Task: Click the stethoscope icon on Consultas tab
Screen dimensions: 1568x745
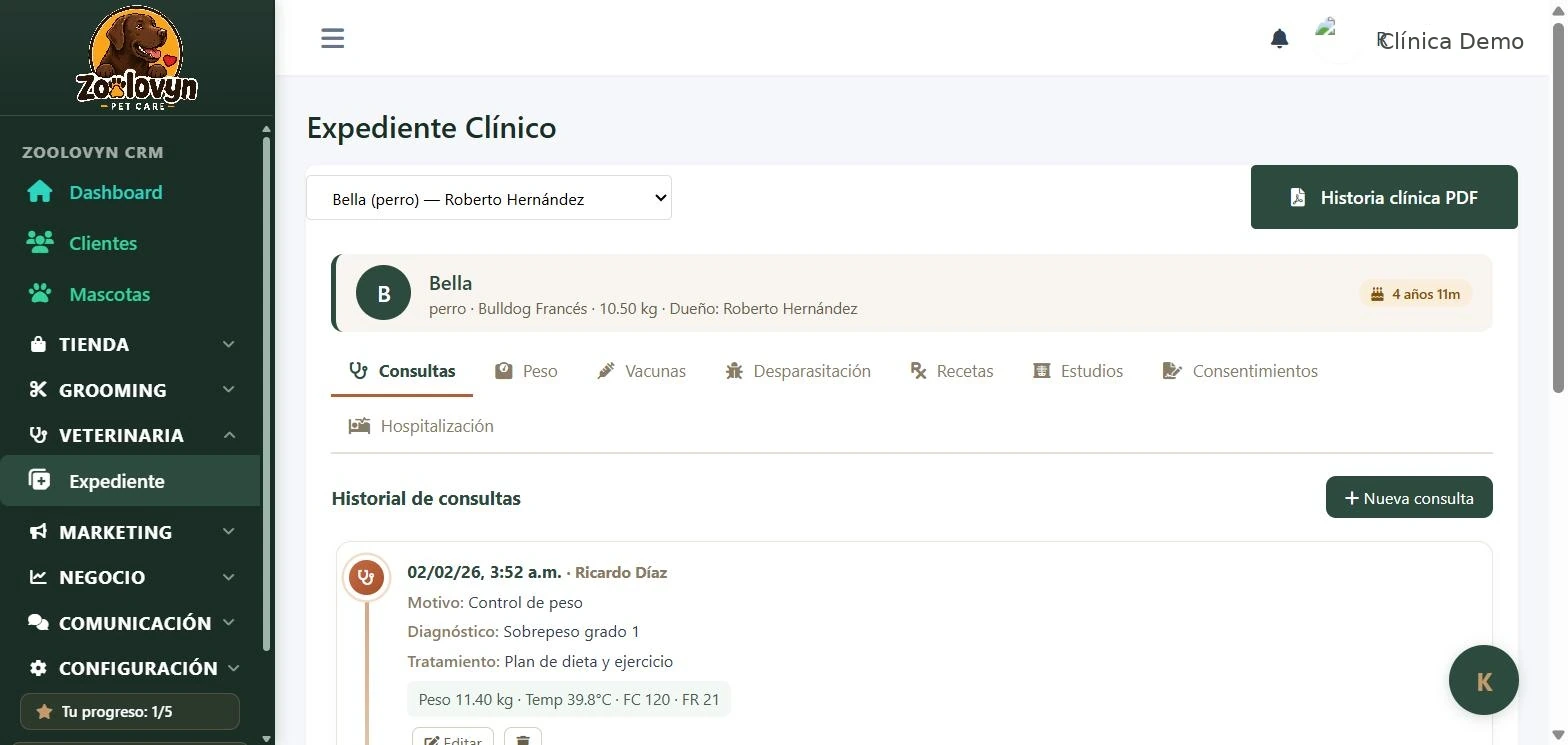Action: coord(358,371)
